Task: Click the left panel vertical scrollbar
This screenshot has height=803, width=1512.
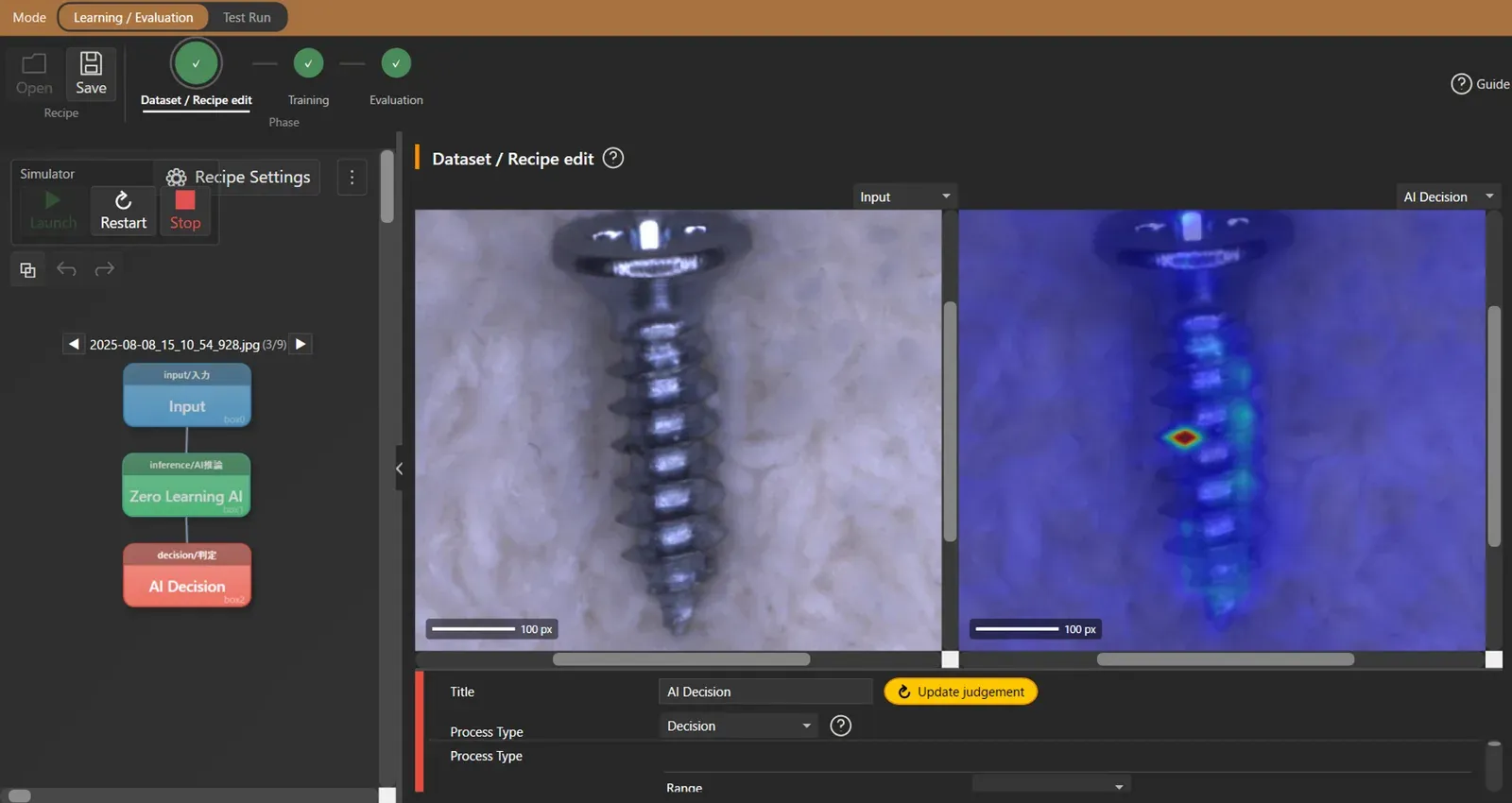Action: pos(387,186)
